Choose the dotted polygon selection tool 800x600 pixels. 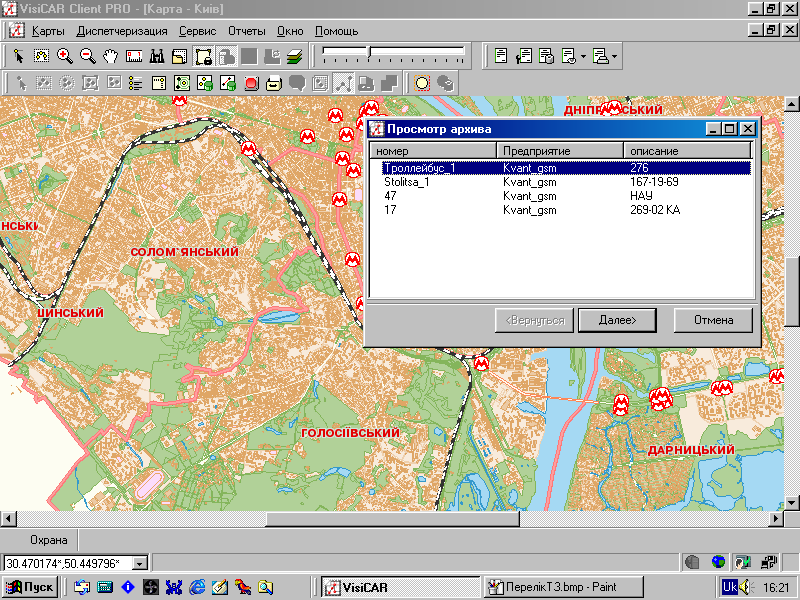tap(41, 56)
